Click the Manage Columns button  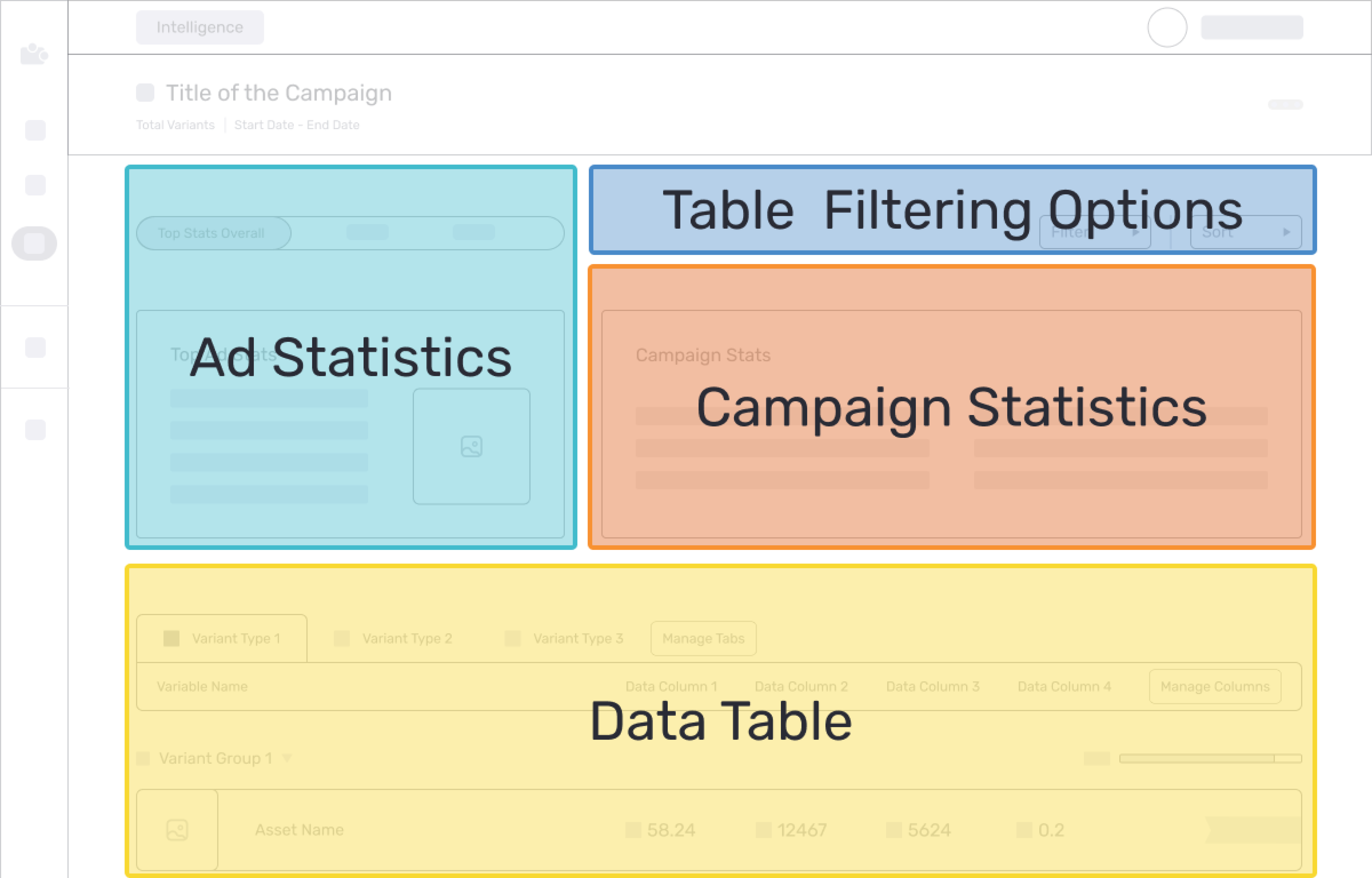point(1215,687)
